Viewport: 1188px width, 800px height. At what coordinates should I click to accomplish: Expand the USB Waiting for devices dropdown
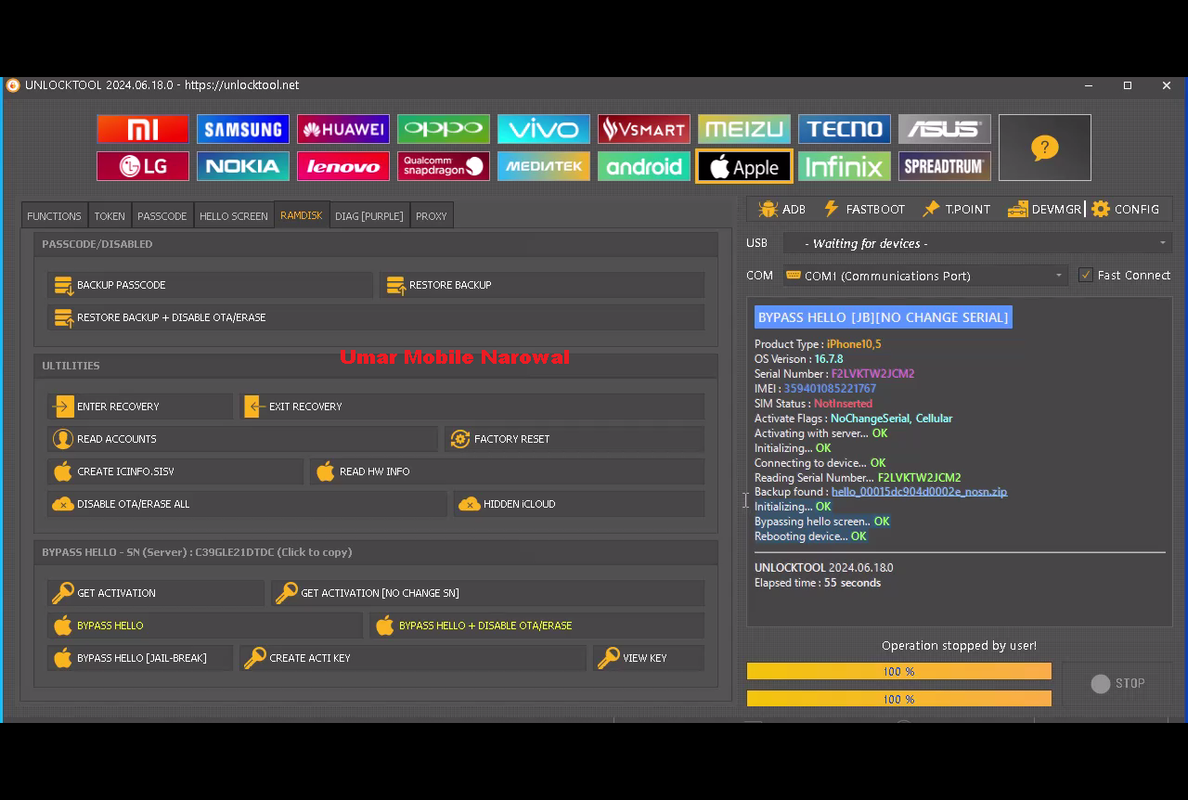(978, 243)
